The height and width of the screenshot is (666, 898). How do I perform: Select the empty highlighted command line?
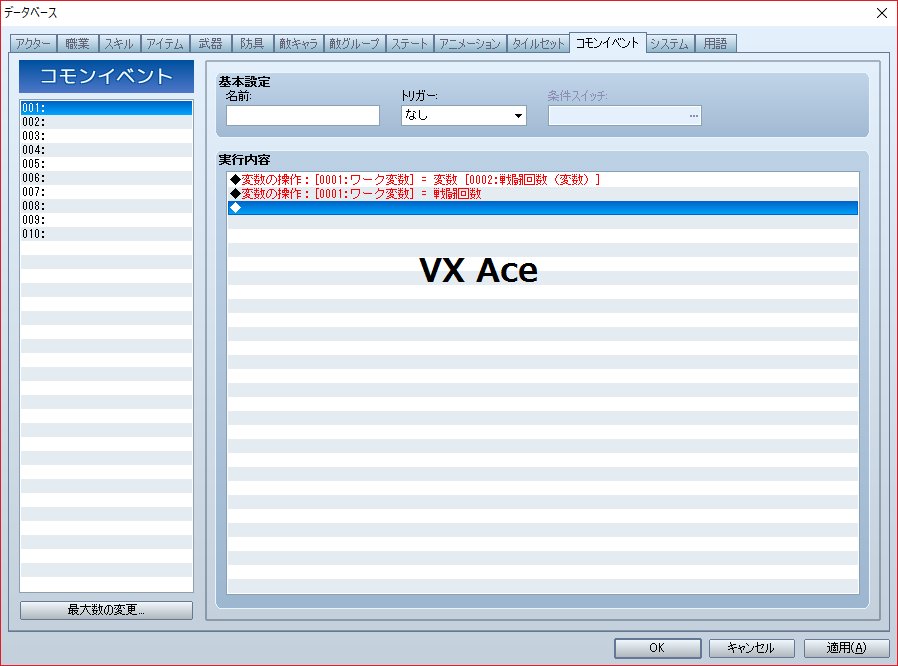pyautogui.click(x=543, y=208)
